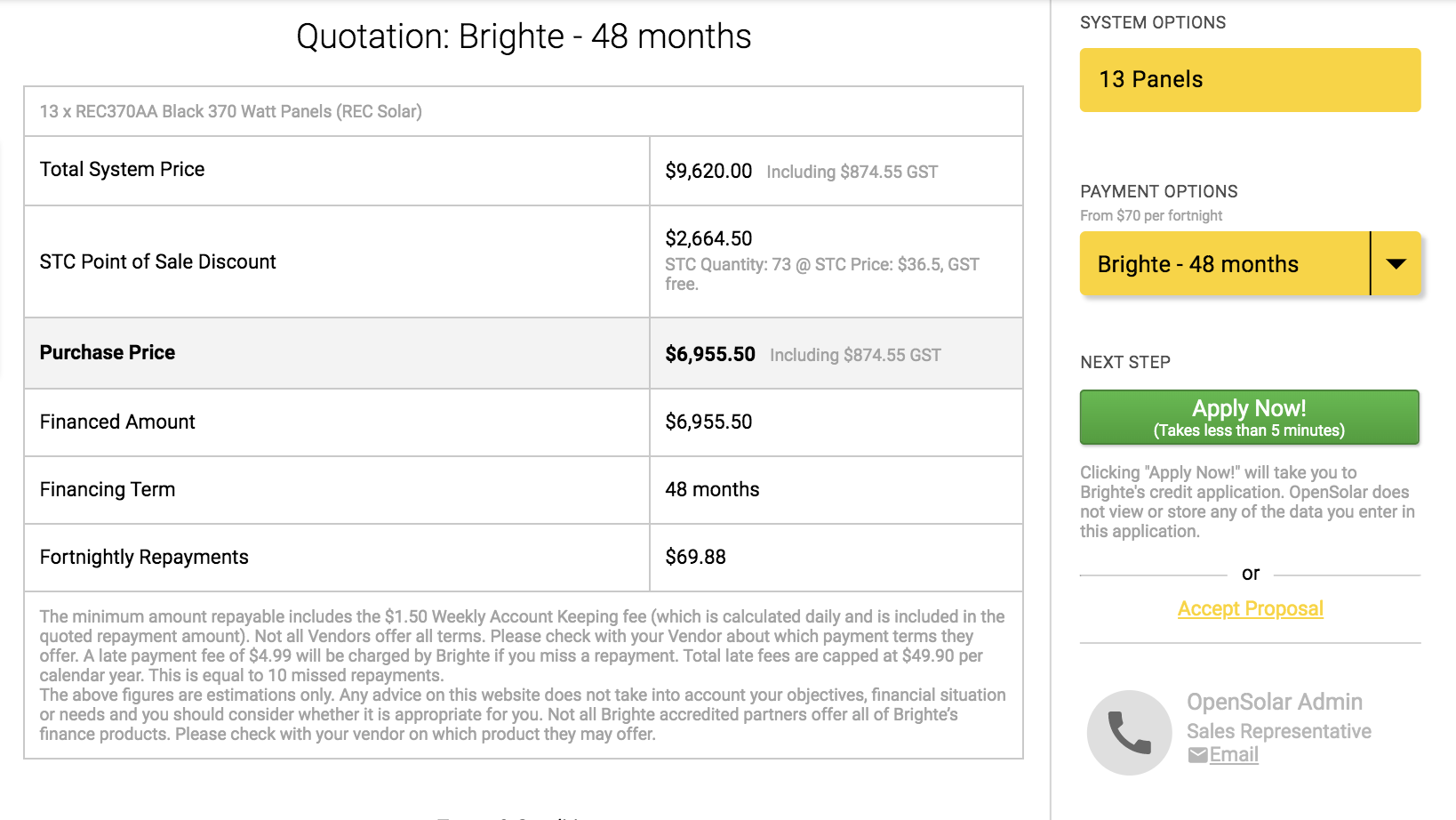Open the Accept Proposal link

[x=1250, y=608]
